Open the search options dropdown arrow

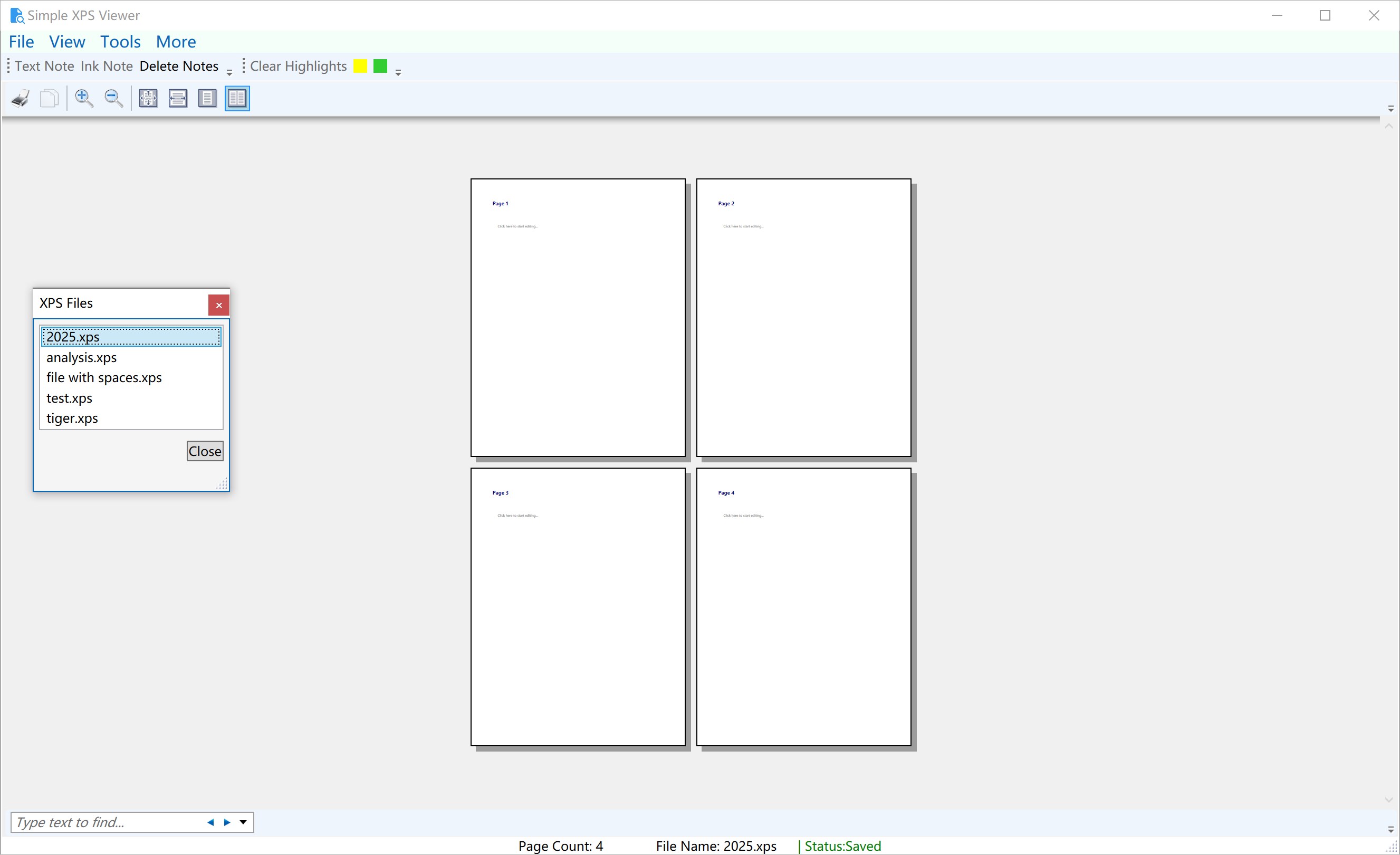click(x=243, y=822)
